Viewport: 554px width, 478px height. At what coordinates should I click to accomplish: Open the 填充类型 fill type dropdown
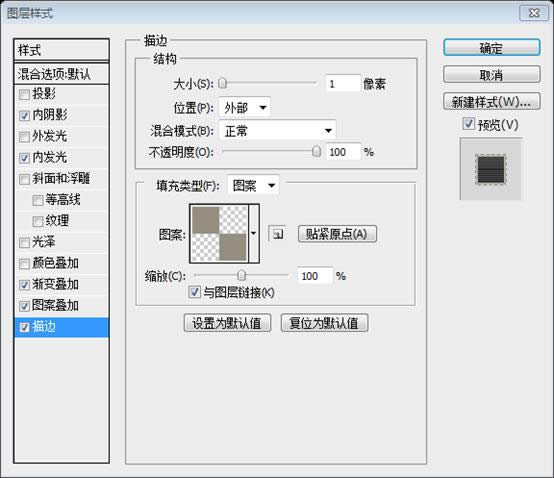253,185
